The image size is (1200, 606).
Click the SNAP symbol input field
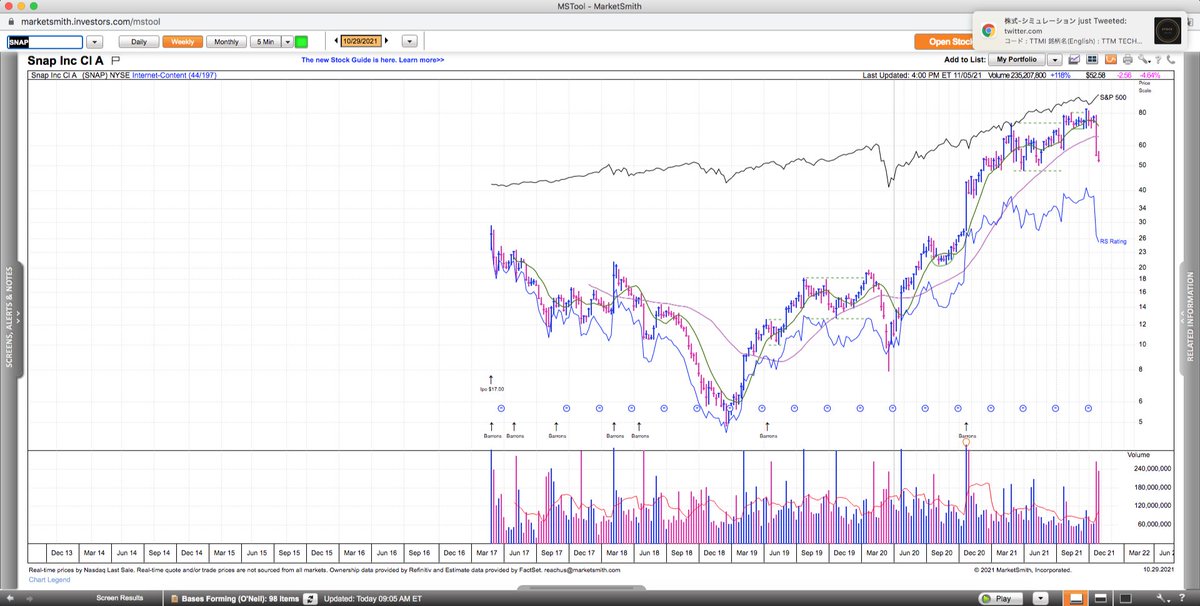[45, 42]
